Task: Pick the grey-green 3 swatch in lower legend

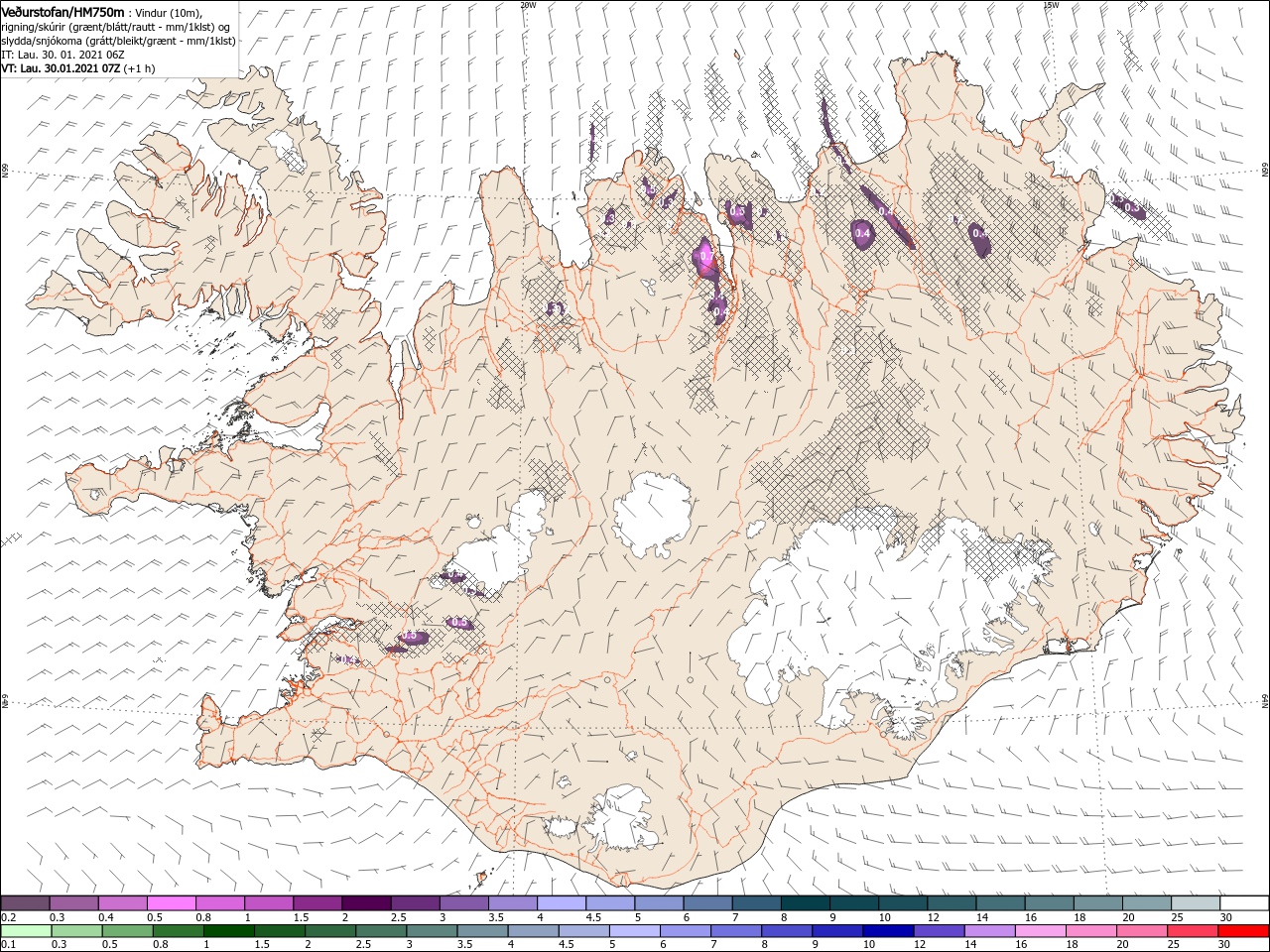Action: pyautogui.click(x=431, y=931)
